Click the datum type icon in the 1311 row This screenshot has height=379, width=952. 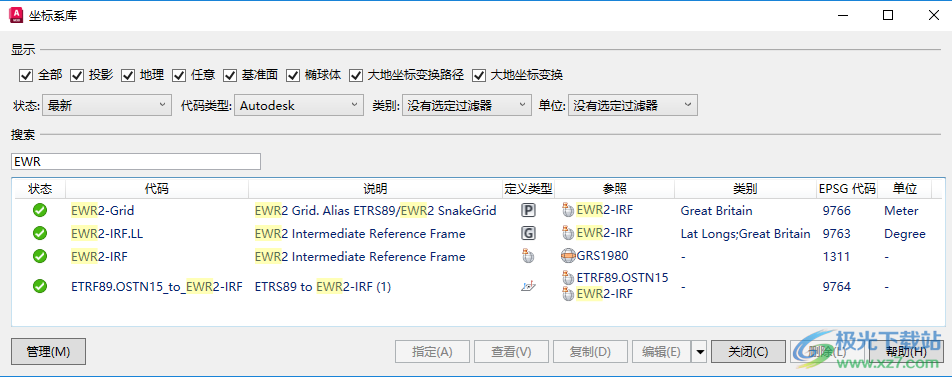(x=528, y=256)
